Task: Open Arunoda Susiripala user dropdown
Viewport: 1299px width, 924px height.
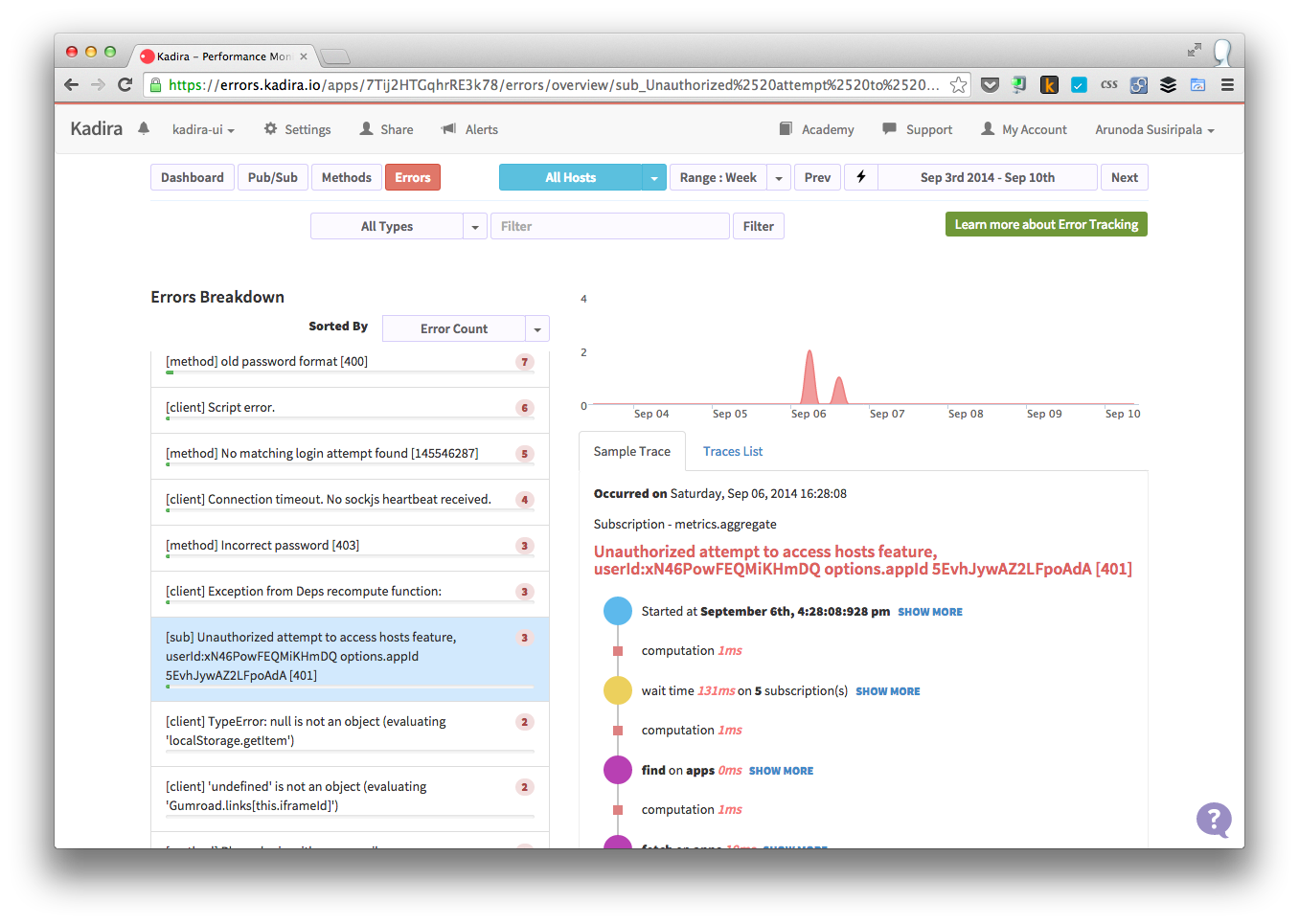Action: pyautogui.click(x=1154, y=129)
